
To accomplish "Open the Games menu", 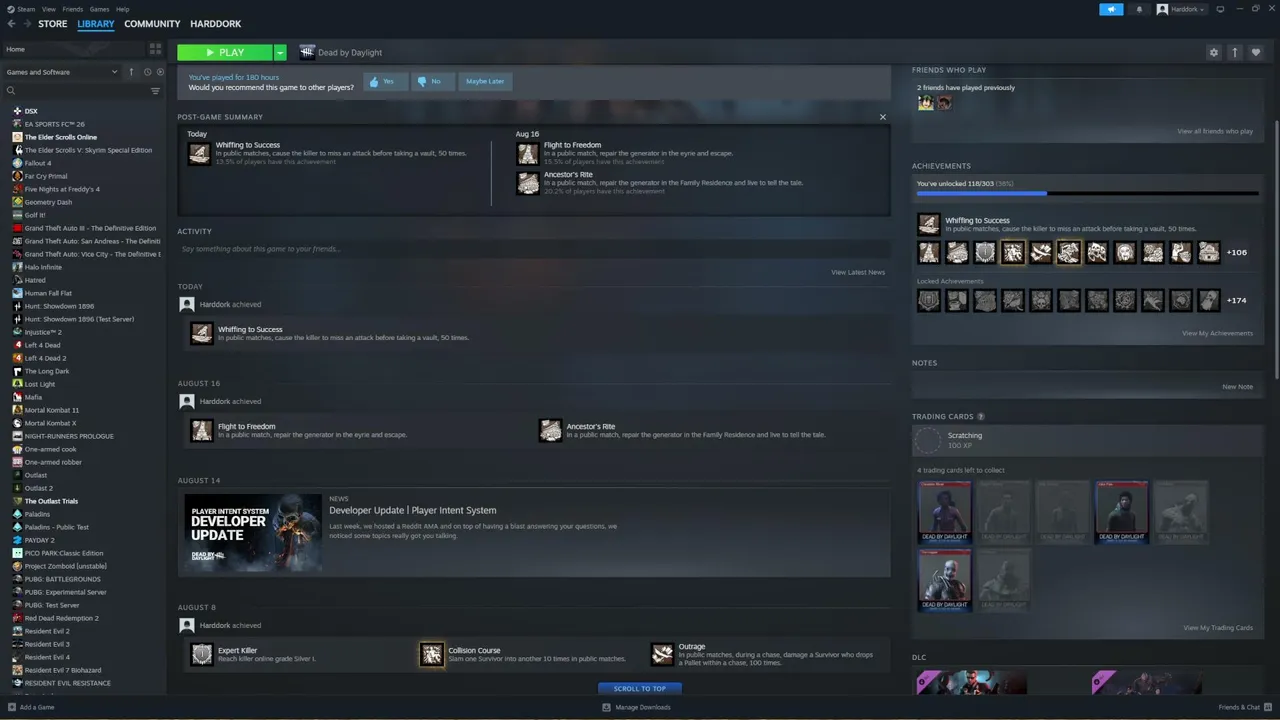I will (x=99, y=9).
